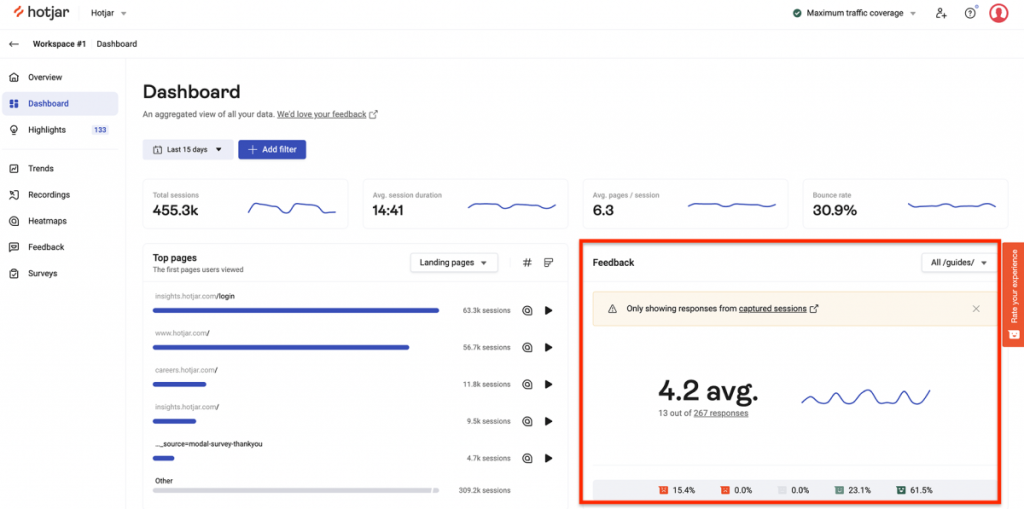Open heatmap for 9.5k sessions row
The width and height of the screenshot is (1024, 509).
click(527, 421)
